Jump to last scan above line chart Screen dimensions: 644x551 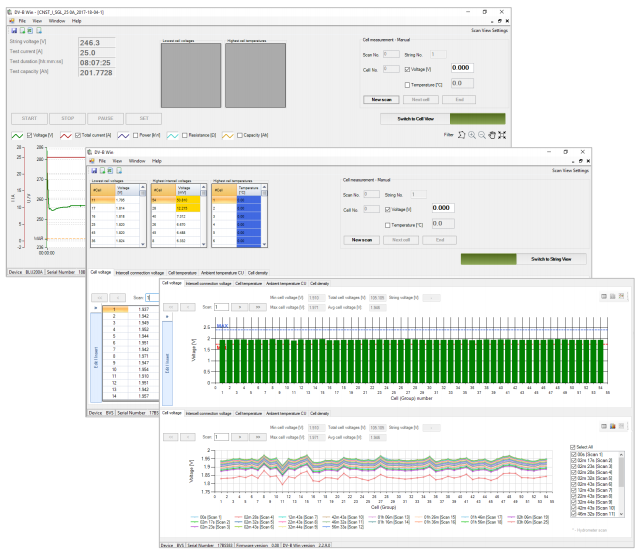[258, 437]
